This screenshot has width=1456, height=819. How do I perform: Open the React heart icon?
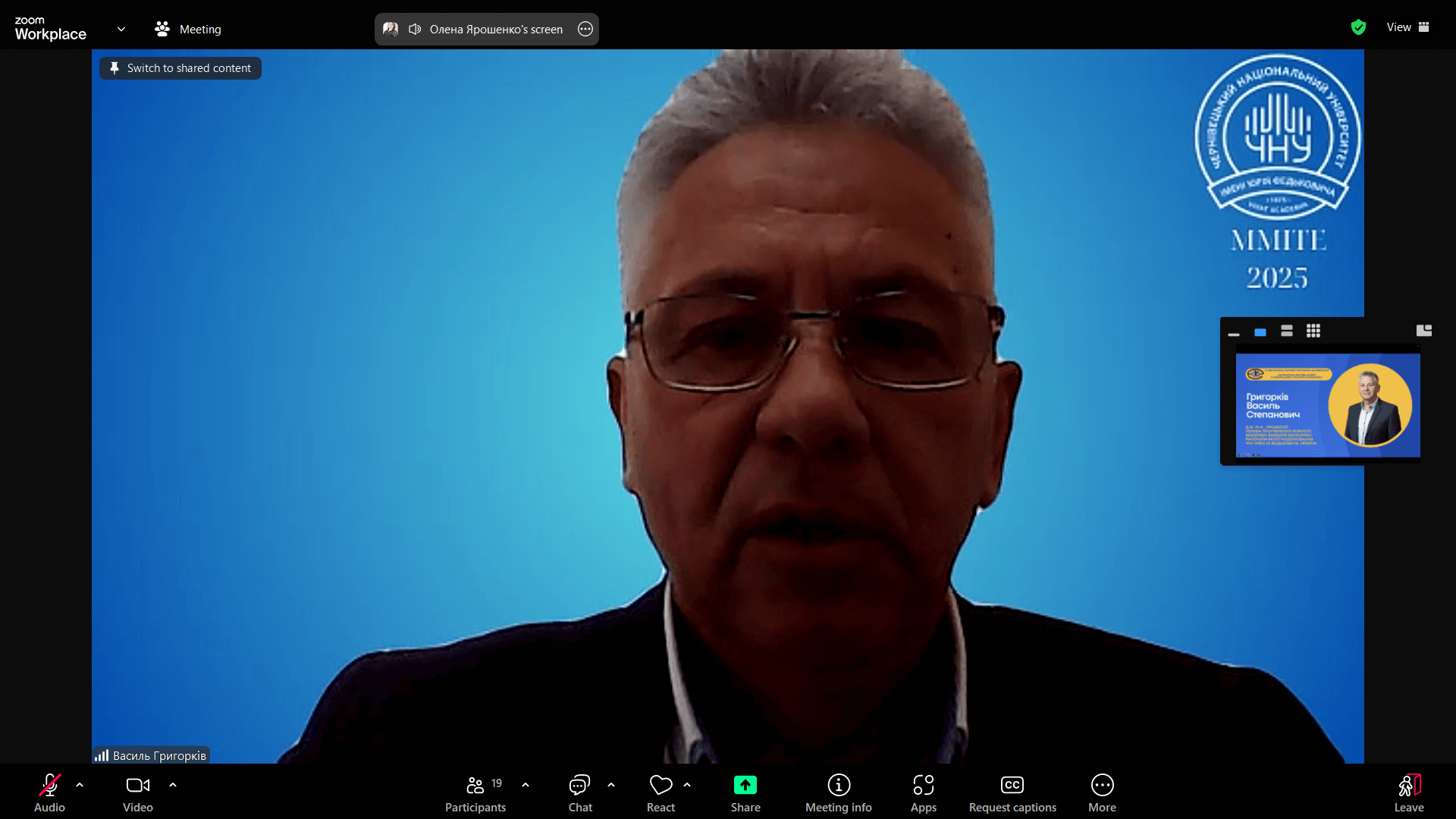661,785
